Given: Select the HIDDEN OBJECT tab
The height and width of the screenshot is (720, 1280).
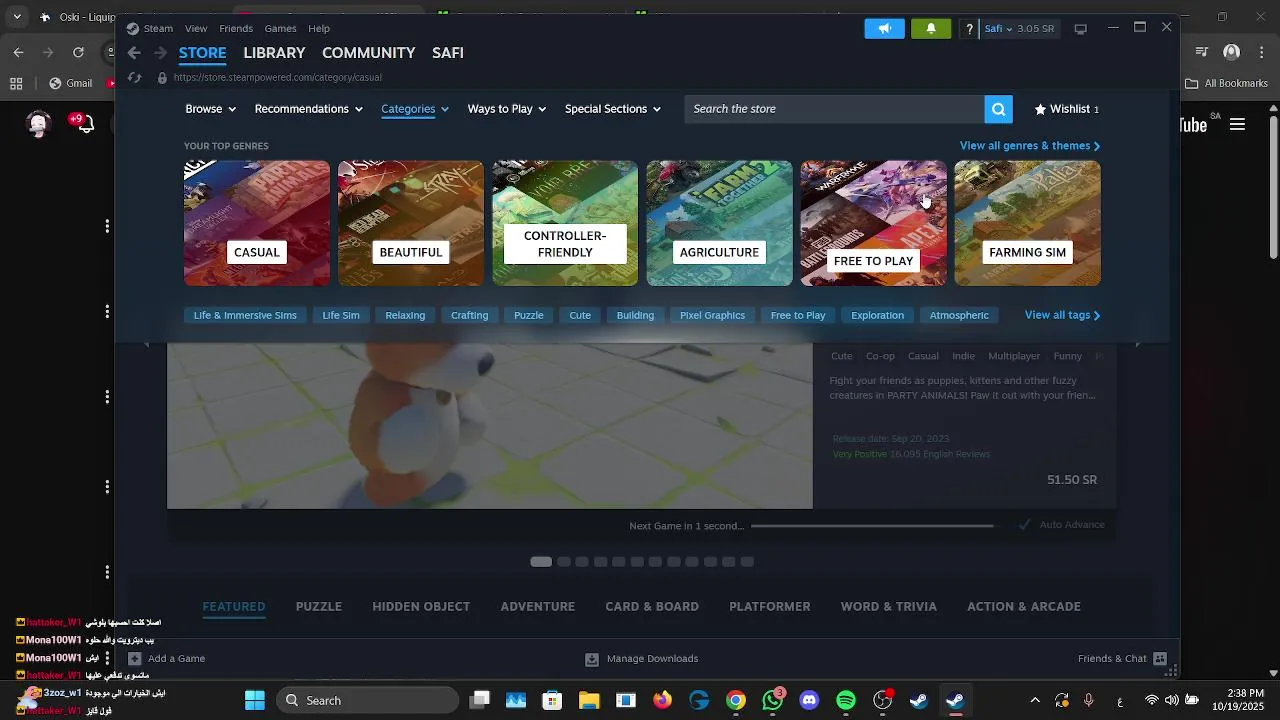Looking at the screenshot, I should [421, 606].
